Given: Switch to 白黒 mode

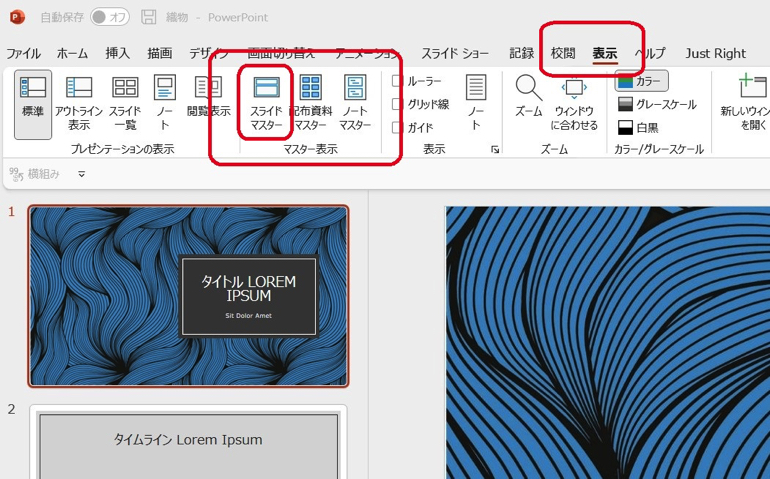Looking at the screenshot, I should 638,128.
